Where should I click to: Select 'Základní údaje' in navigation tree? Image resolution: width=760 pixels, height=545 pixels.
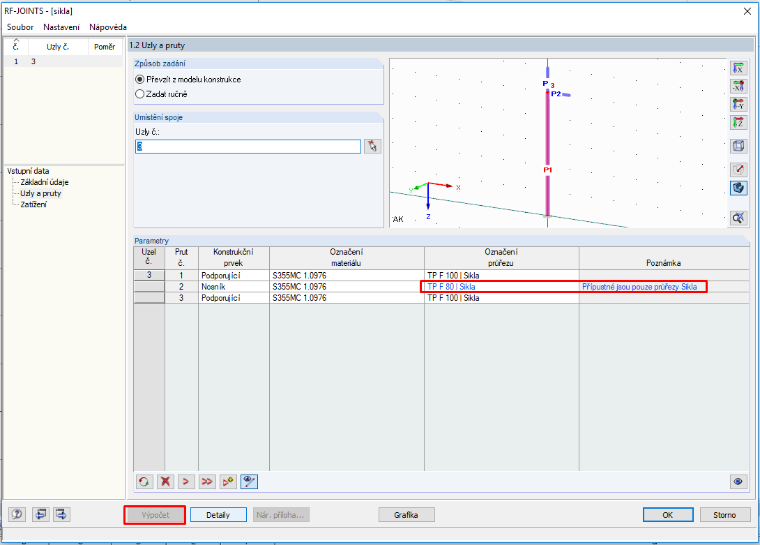tap(44, 182)
